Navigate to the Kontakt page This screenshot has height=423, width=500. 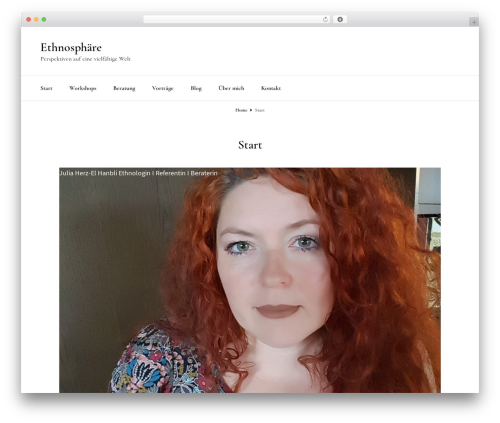271,88
